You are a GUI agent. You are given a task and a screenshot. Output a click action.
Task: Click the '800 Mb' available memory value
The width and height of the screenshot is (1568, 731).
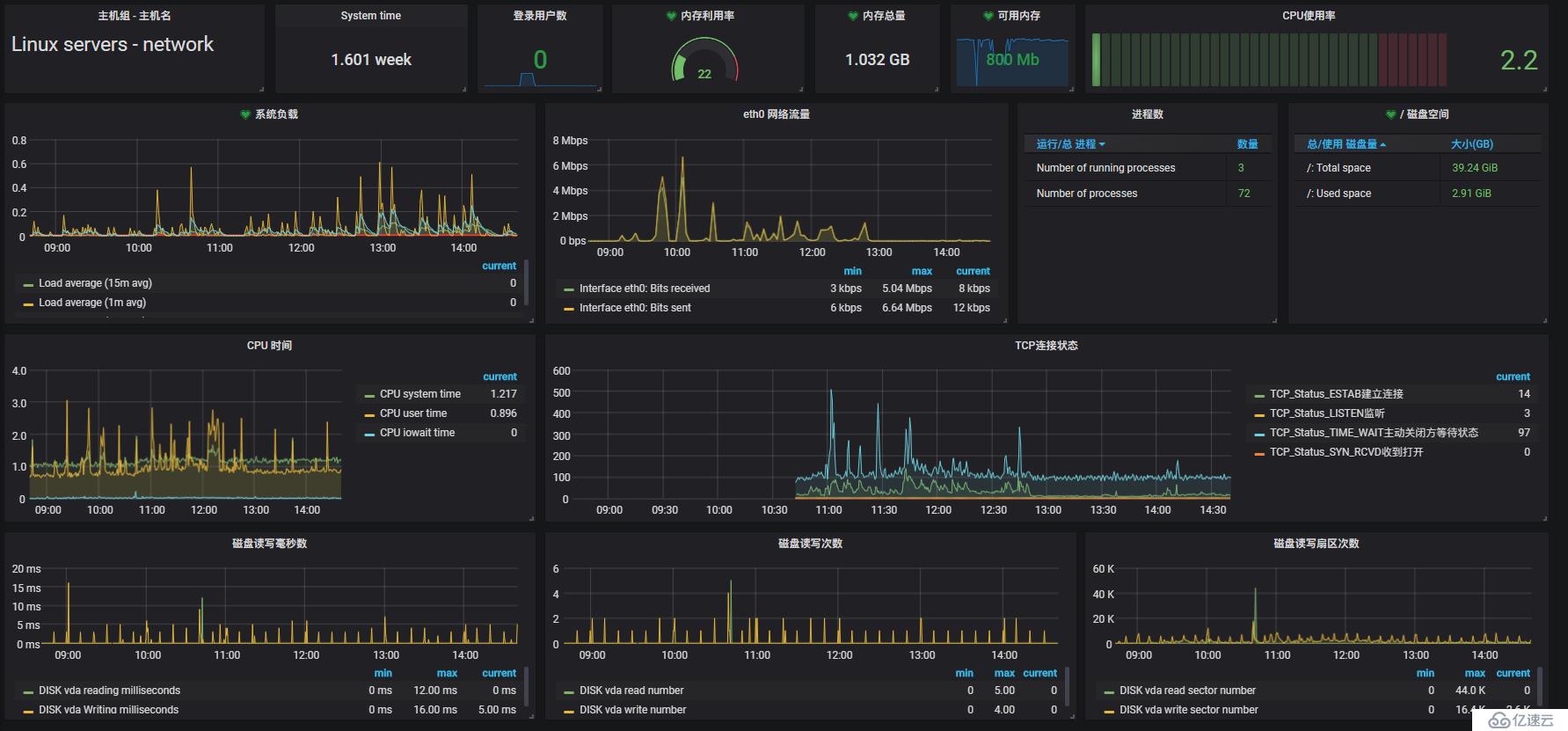[x=1012, y=60]
